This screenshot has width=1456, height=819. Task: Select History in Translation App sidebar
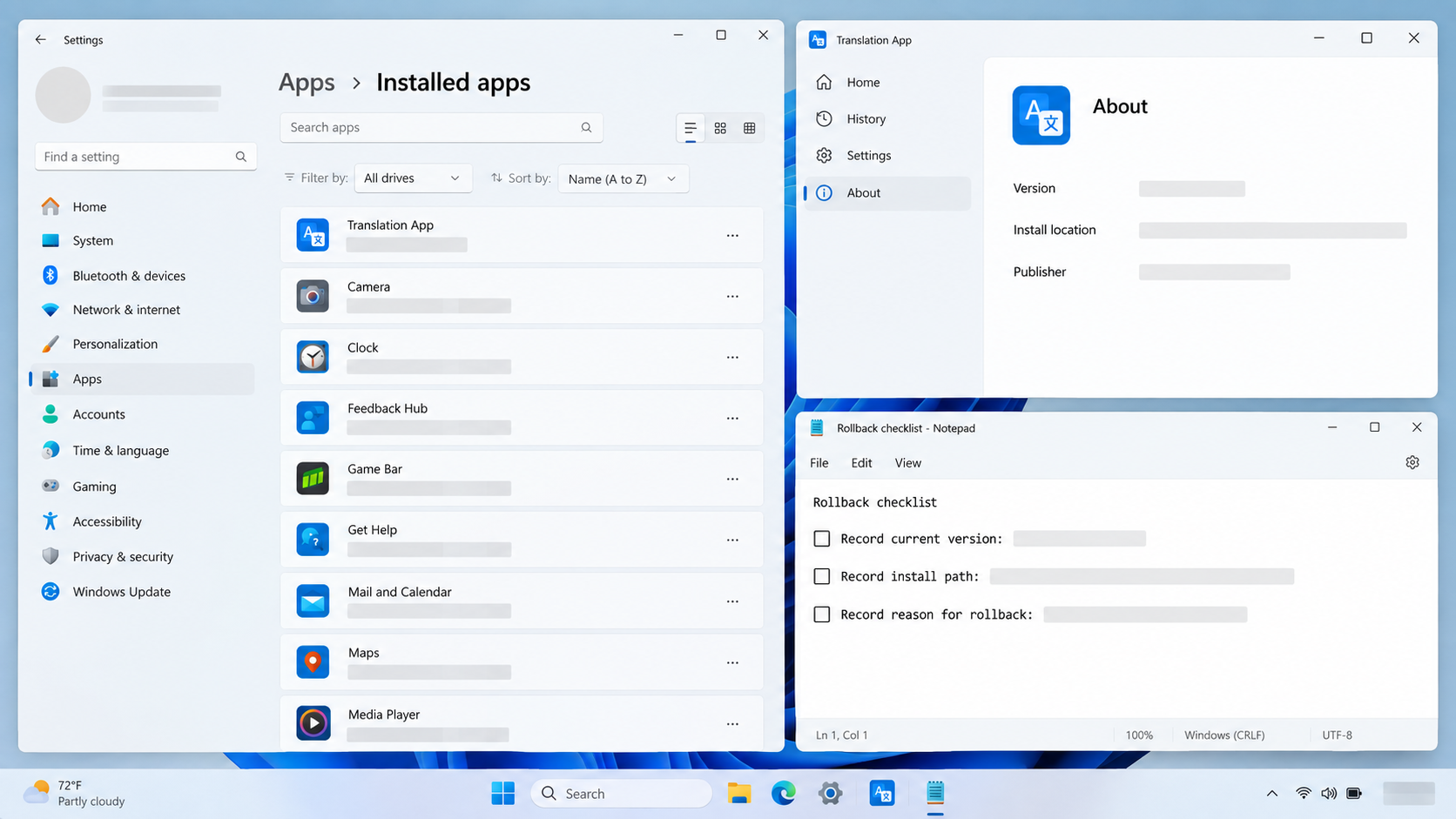887,119
